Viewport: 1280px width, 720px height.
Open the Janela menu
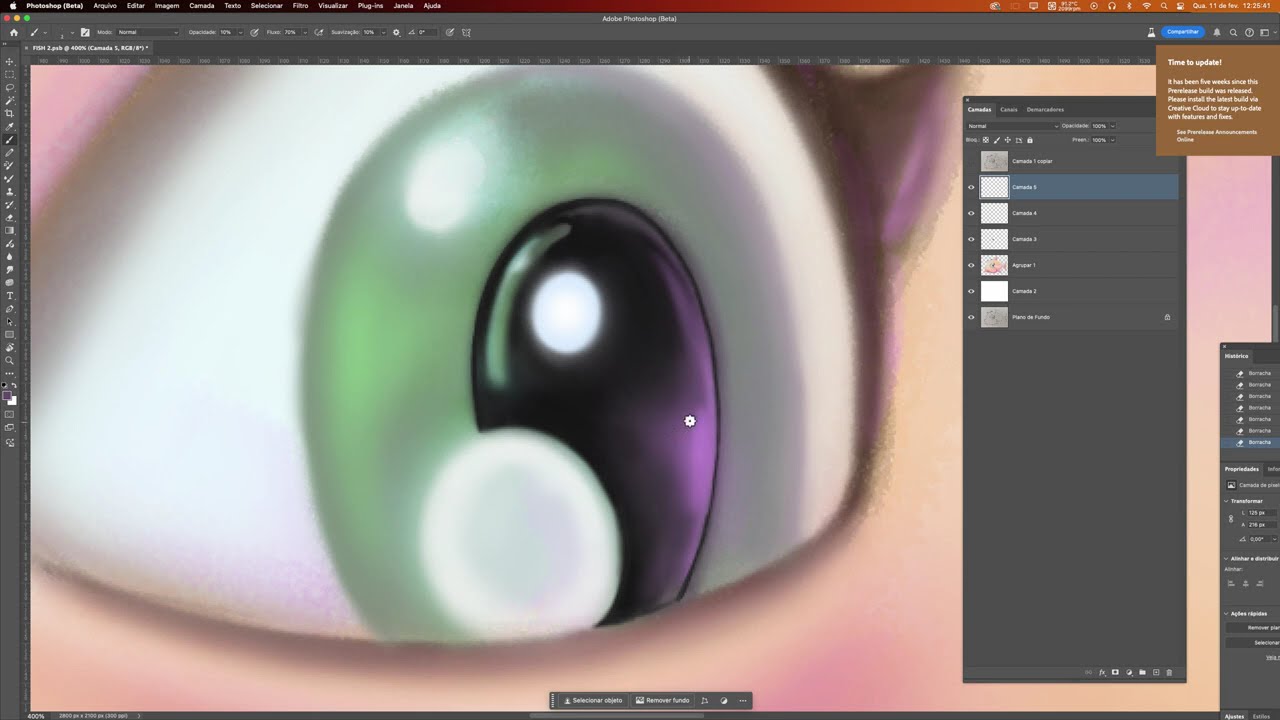403,5
